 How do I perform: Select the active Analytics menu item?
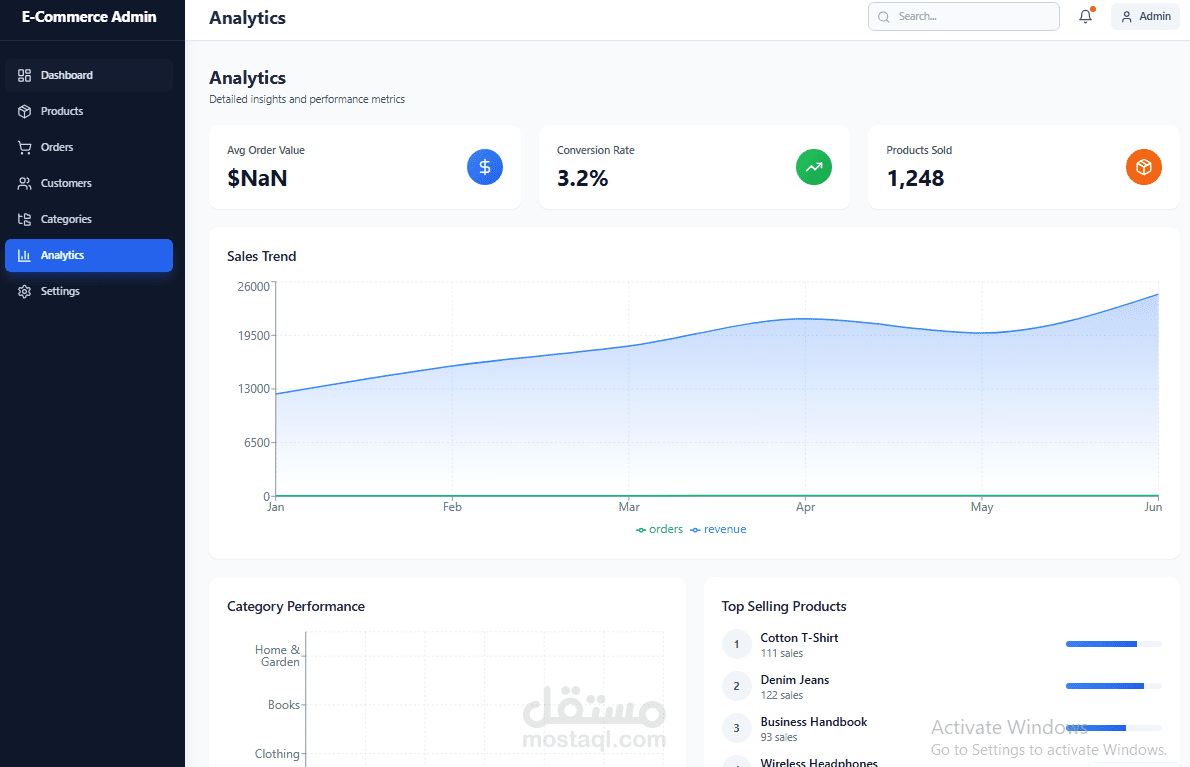(x=89, y=256)
